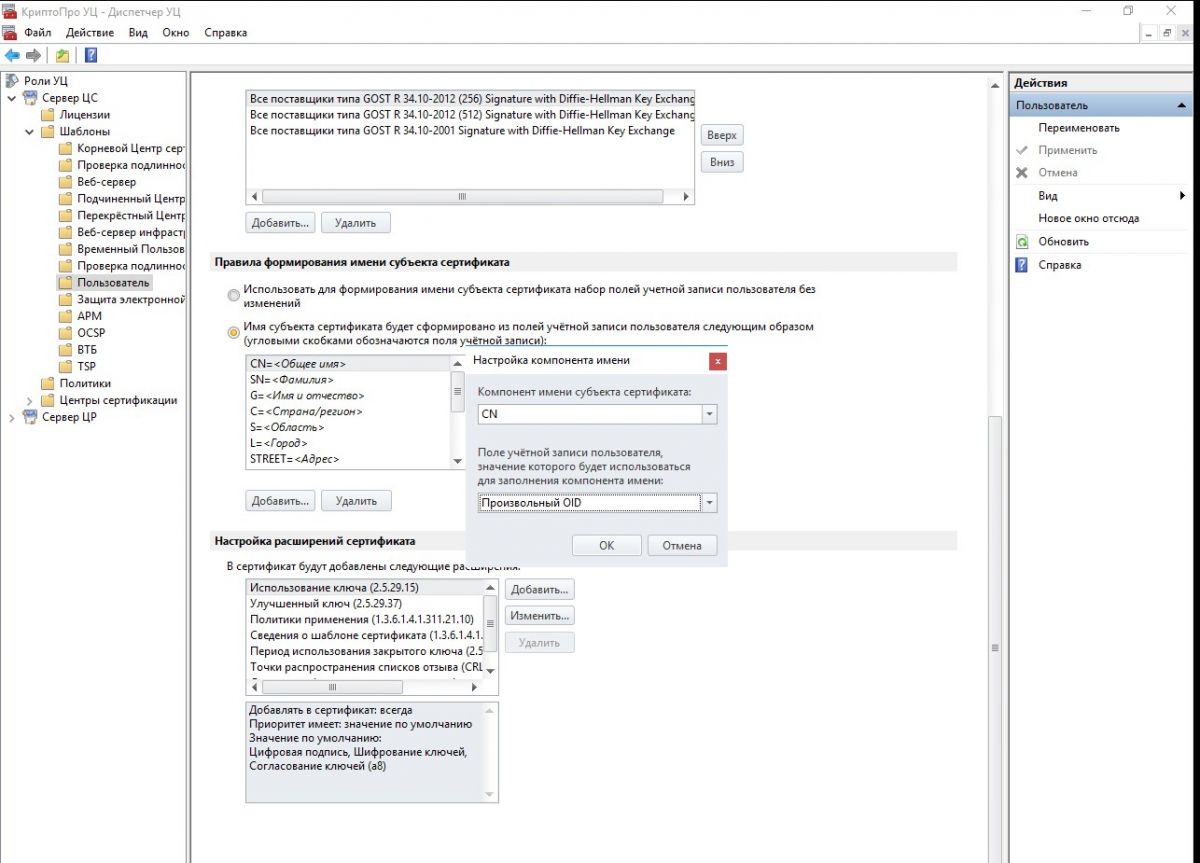Click the Справка help icon in Actions pane

[1022, 265]
